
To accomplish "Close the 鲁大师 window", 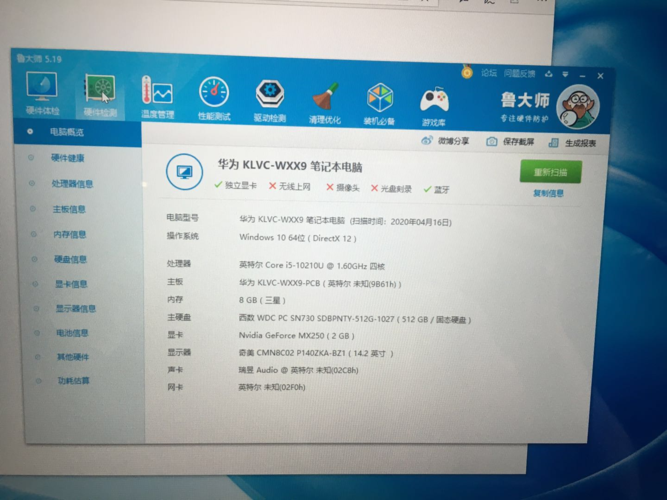I will click(600, 76).
